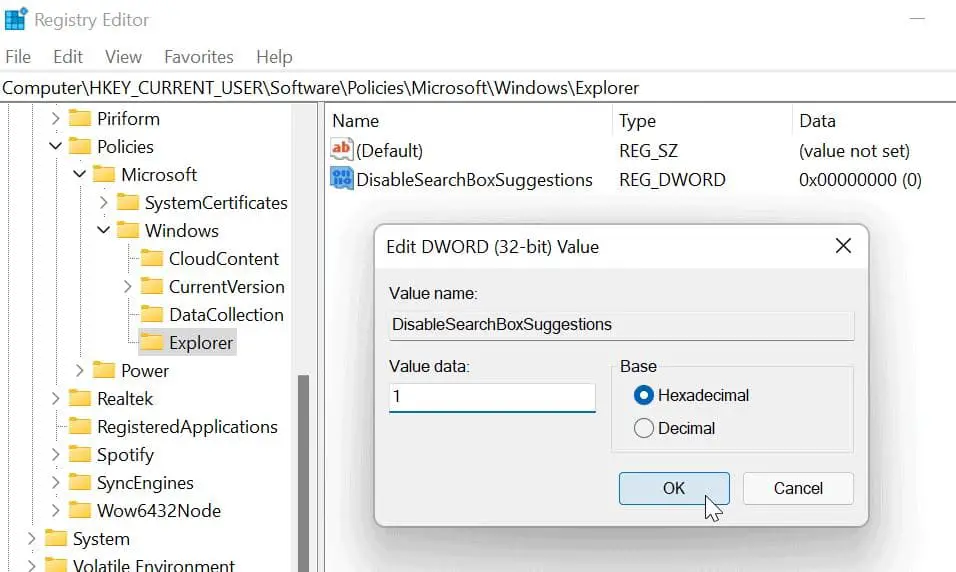
Task: Expand the Spotify key
Action: (x=55, y=455)
